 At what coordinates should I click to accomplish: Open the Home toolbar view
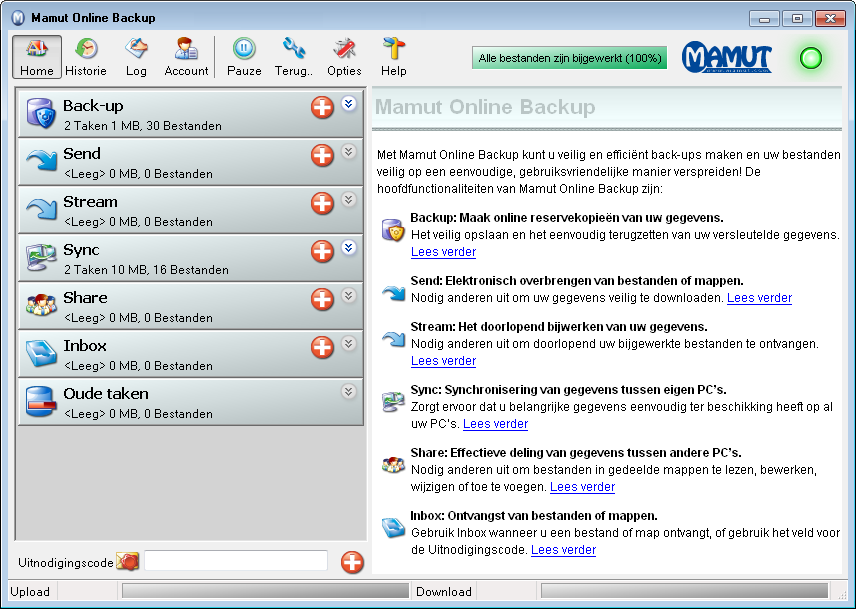[x=37, y=57]
